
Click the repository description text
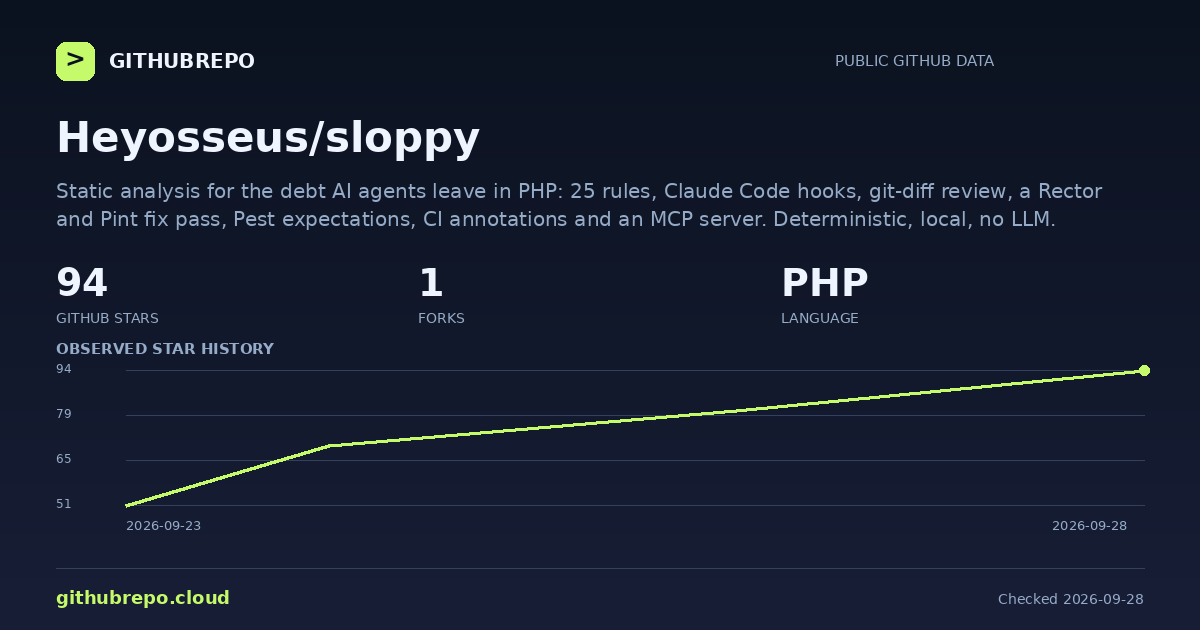579,205
